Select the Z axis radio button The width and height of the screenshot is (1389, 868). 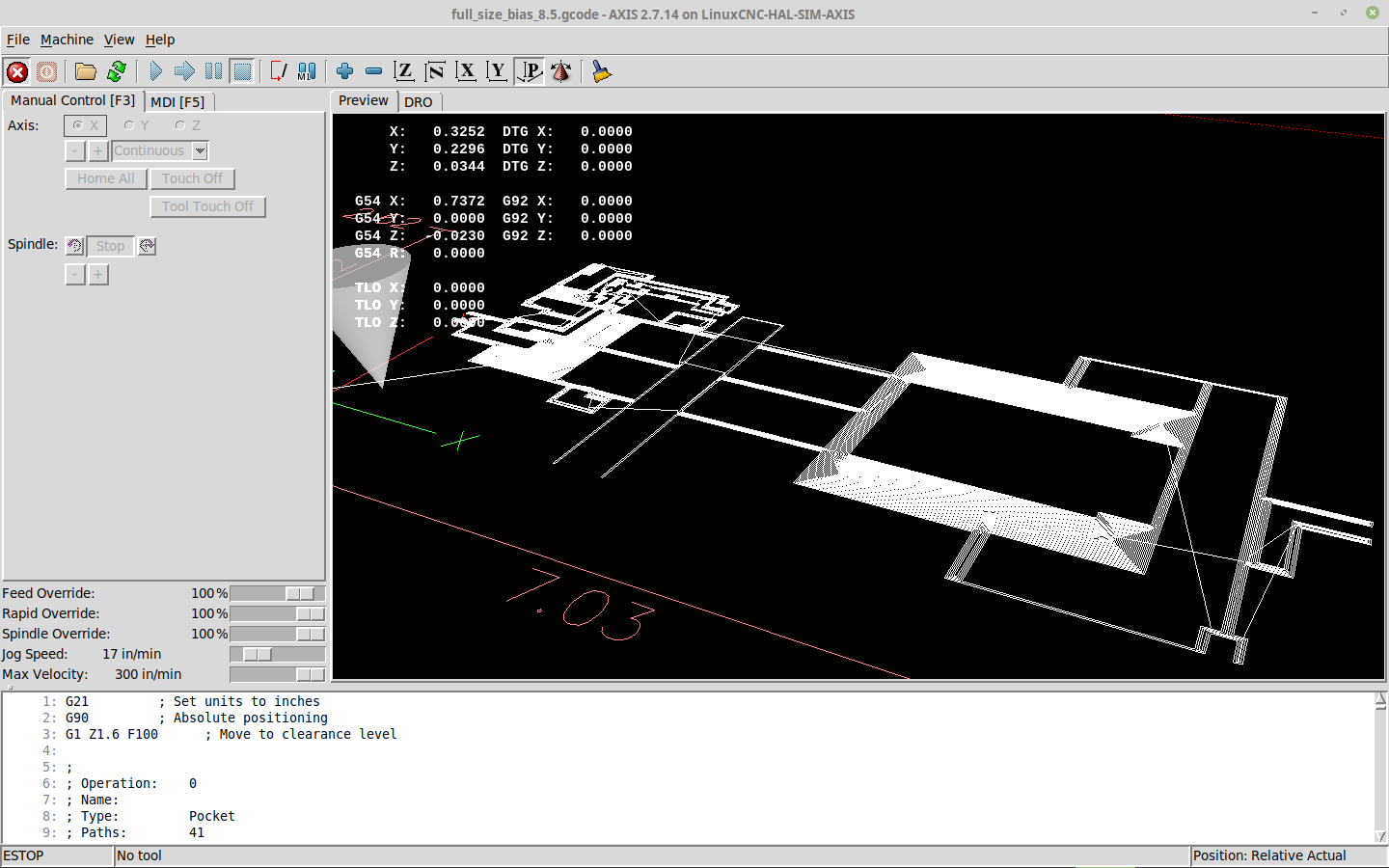pos(180,125)
